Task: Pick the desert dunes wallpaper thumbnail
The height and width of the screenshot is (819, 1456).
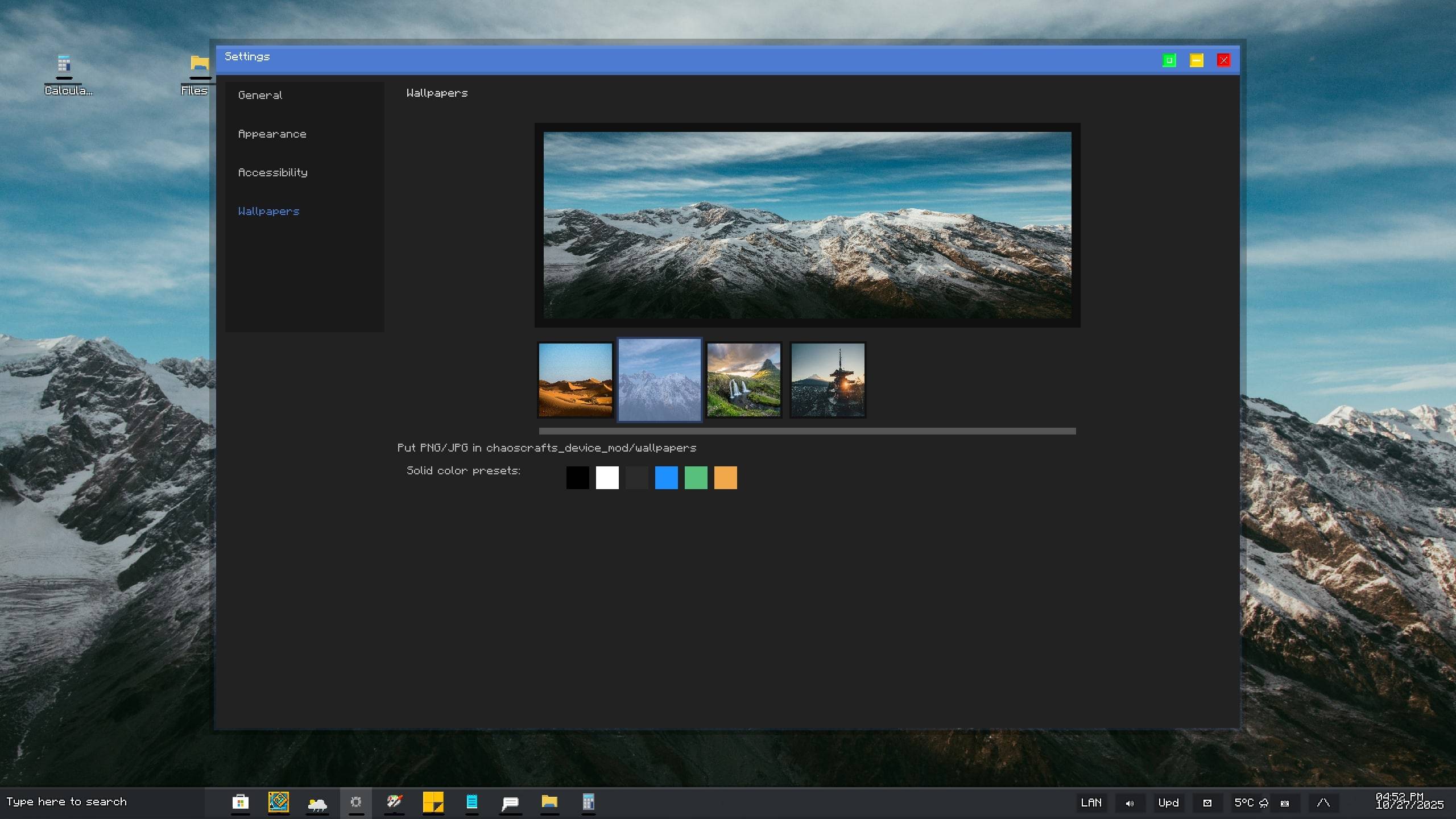Action: click(x=575, y=380)
